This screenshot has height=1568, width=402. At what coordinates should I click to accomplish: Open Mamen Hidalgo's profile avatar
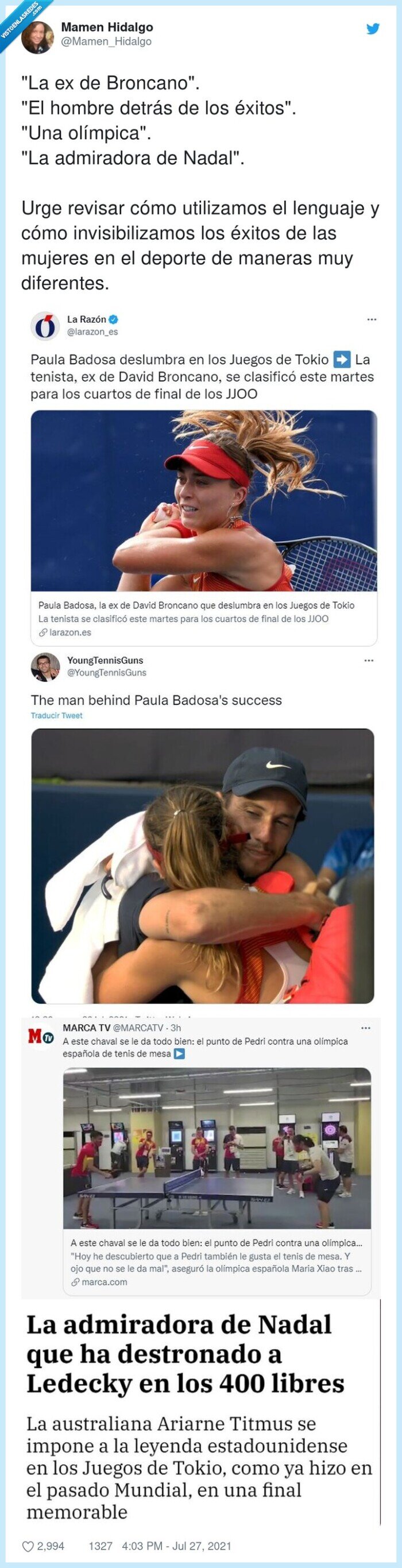pos(38,36)
